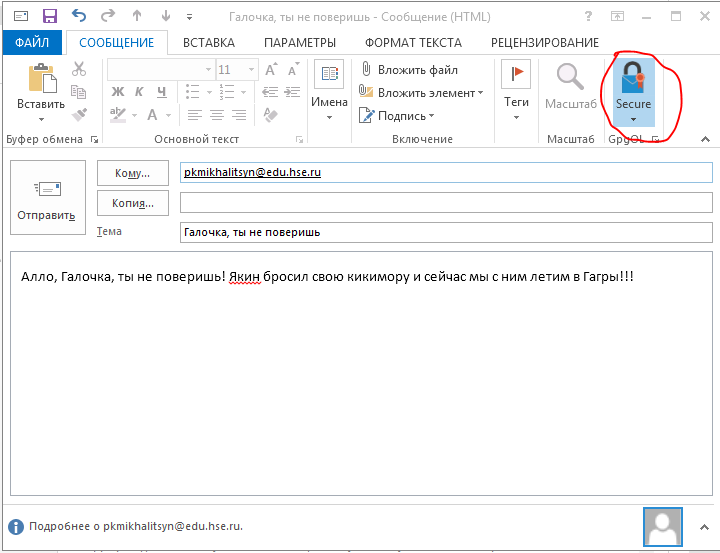Open the font name combo box

[x=161, y=70]
